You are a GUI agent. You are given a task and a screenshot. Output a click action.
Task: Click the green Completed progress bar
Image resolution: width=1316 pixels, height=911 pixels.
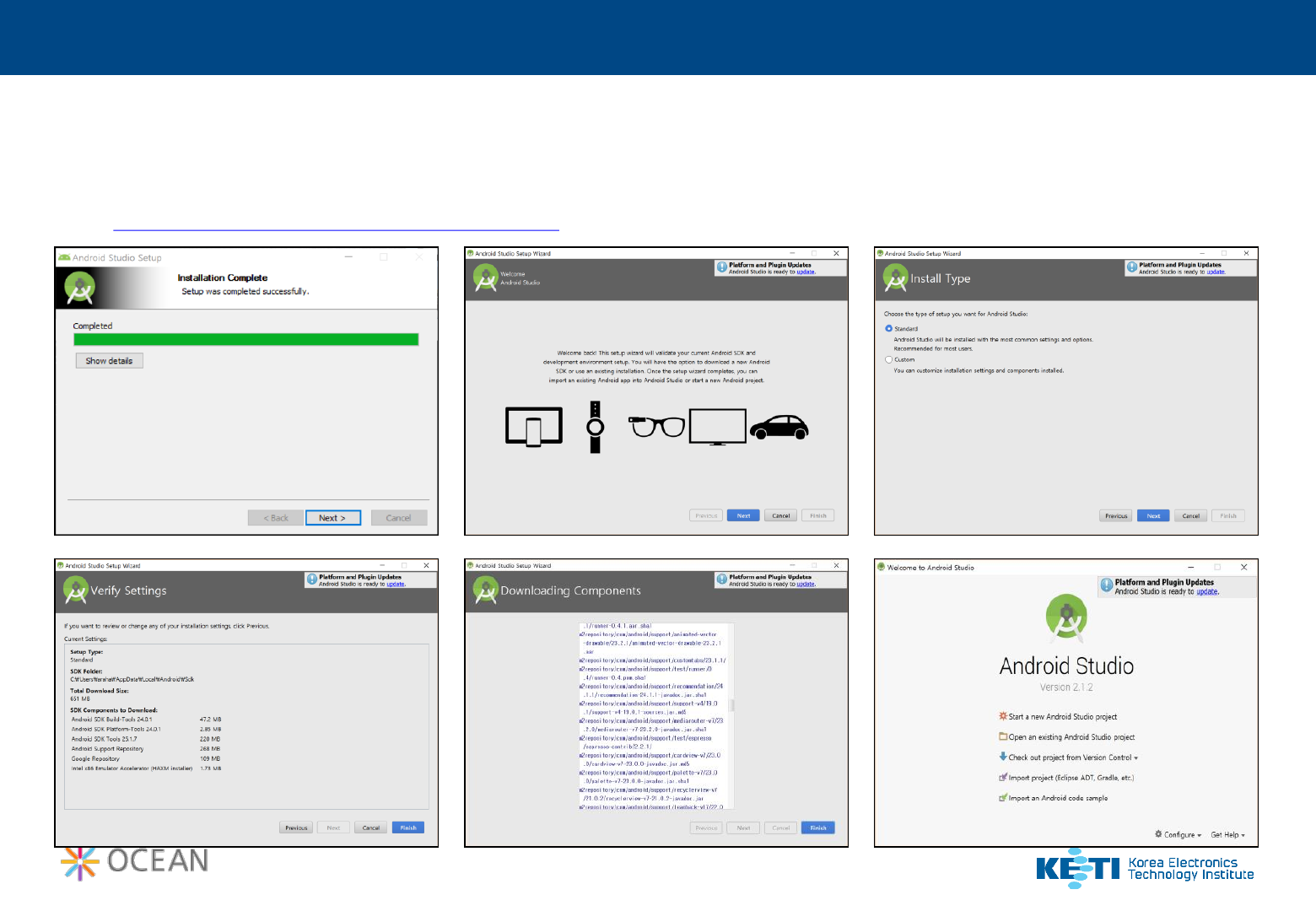point(246,339)
